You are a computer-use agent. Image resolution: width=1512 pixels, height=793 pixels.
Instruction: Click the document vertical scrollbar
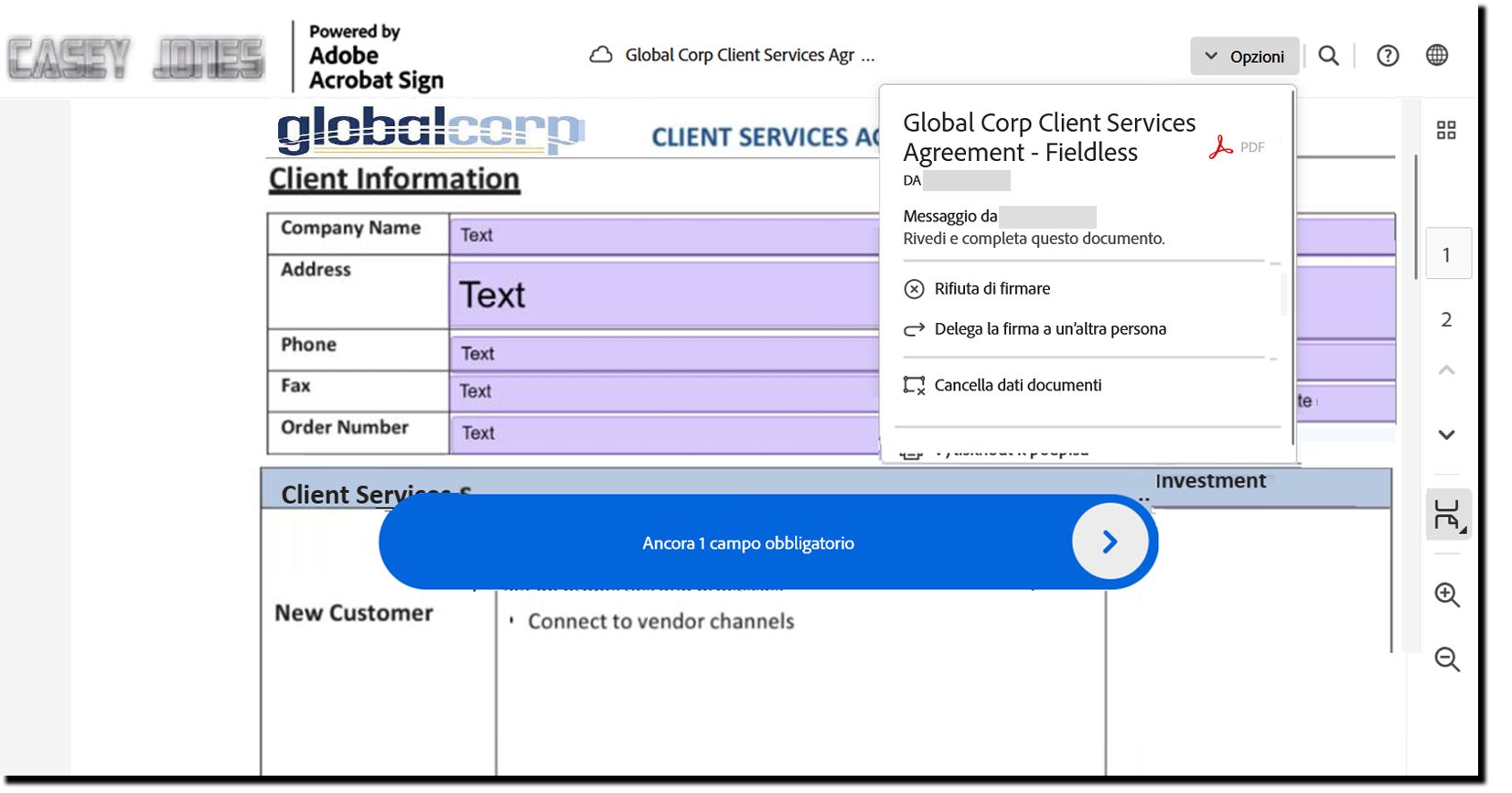pos(1416,218)
